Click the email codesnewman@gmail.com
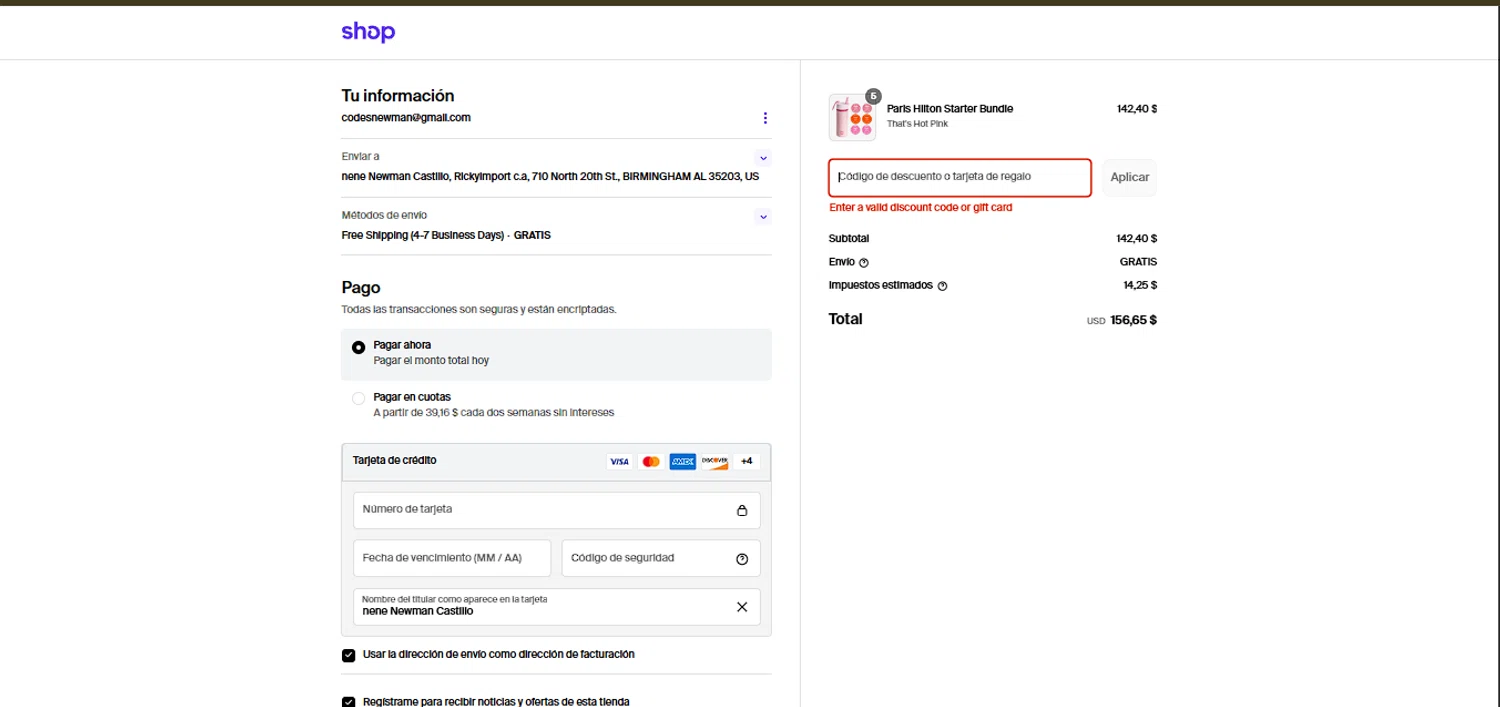 pyautogui.click(x=406, y=118)
